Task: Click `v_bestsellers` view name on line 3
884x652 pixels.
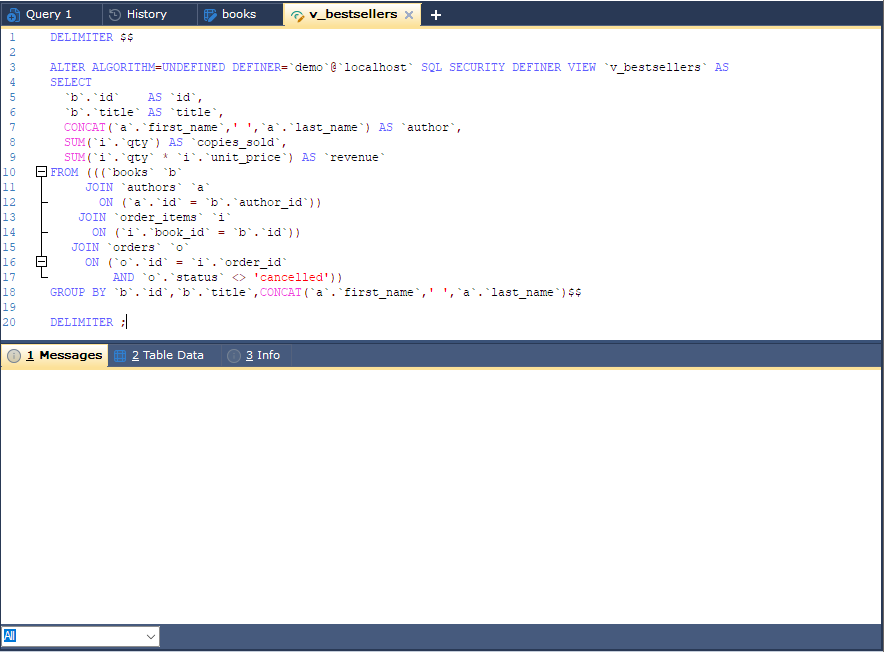Action: [655, 67]
